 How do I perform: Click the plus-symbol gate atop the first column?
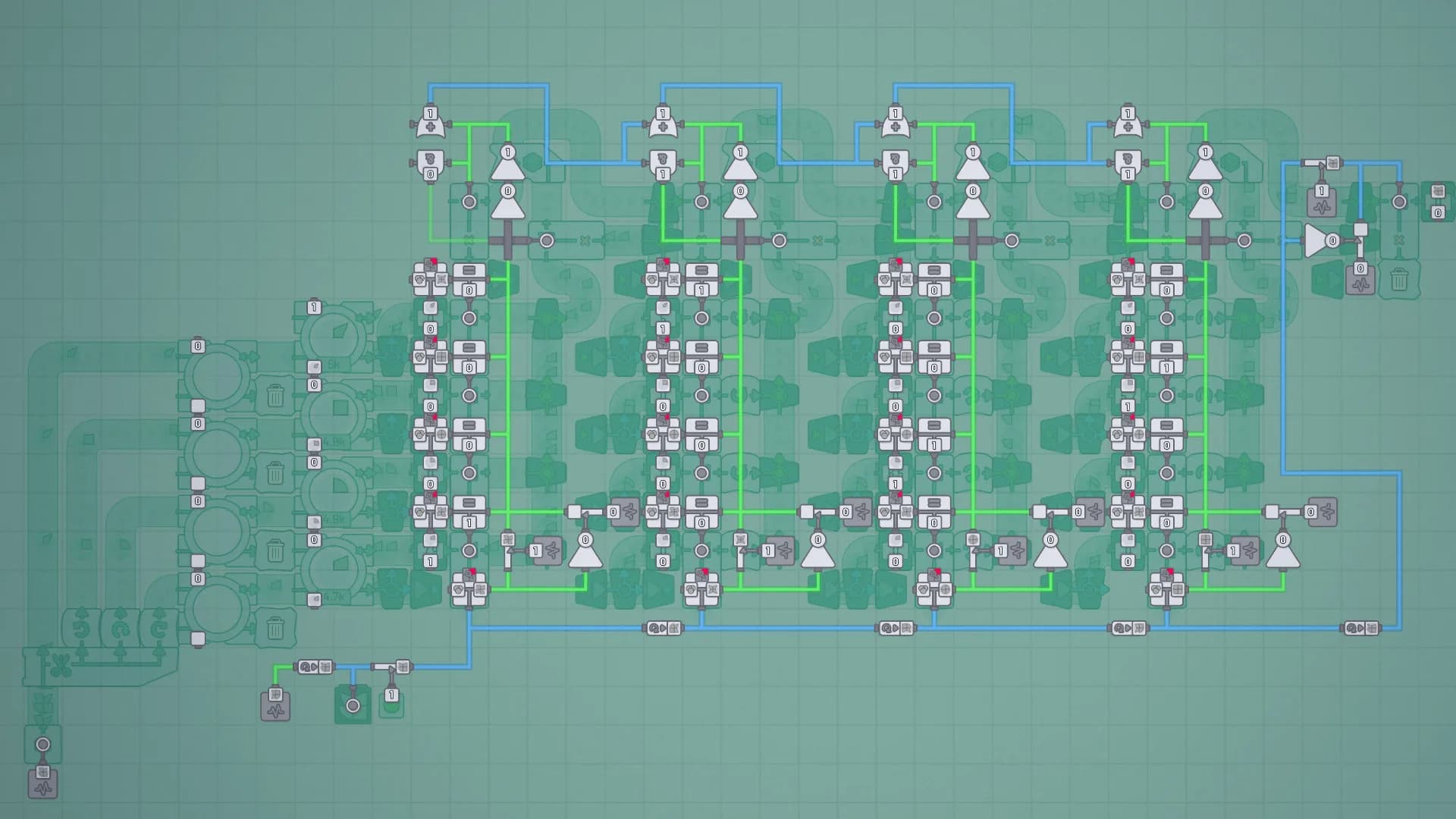coord(431,121)
